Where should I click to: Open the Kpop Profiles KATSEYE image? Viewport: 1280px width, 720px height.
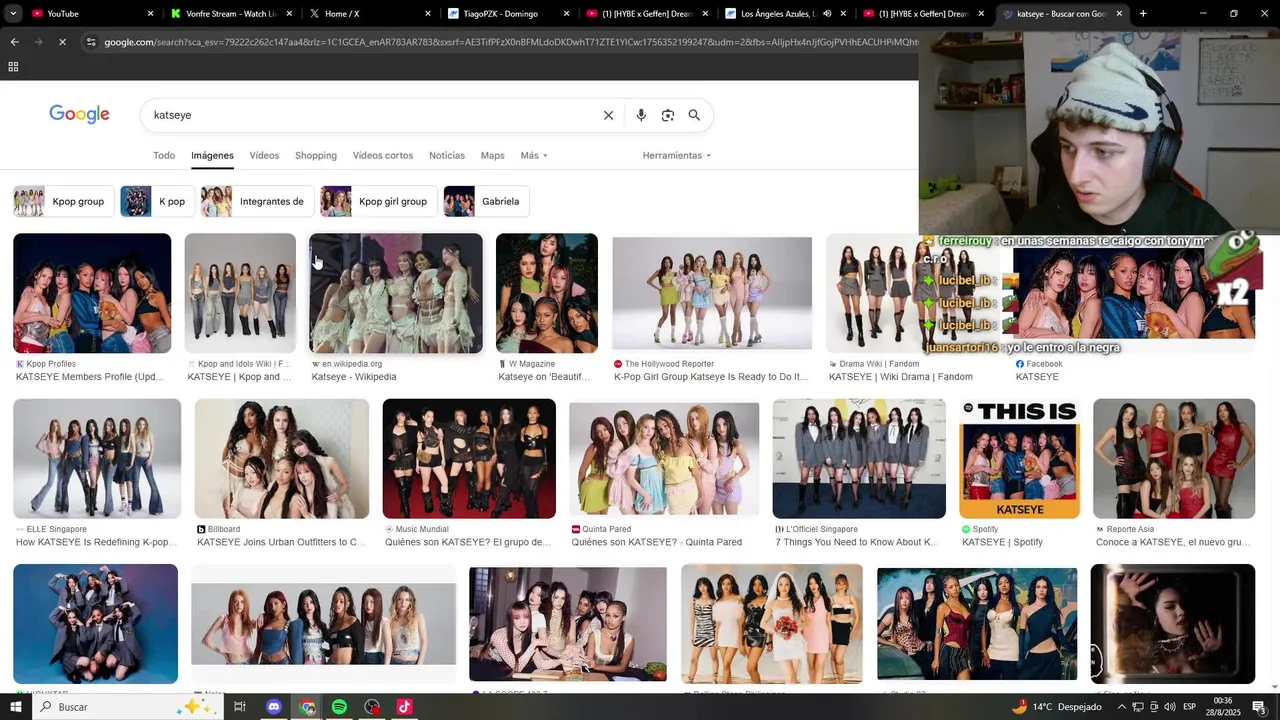pos(92,293)
